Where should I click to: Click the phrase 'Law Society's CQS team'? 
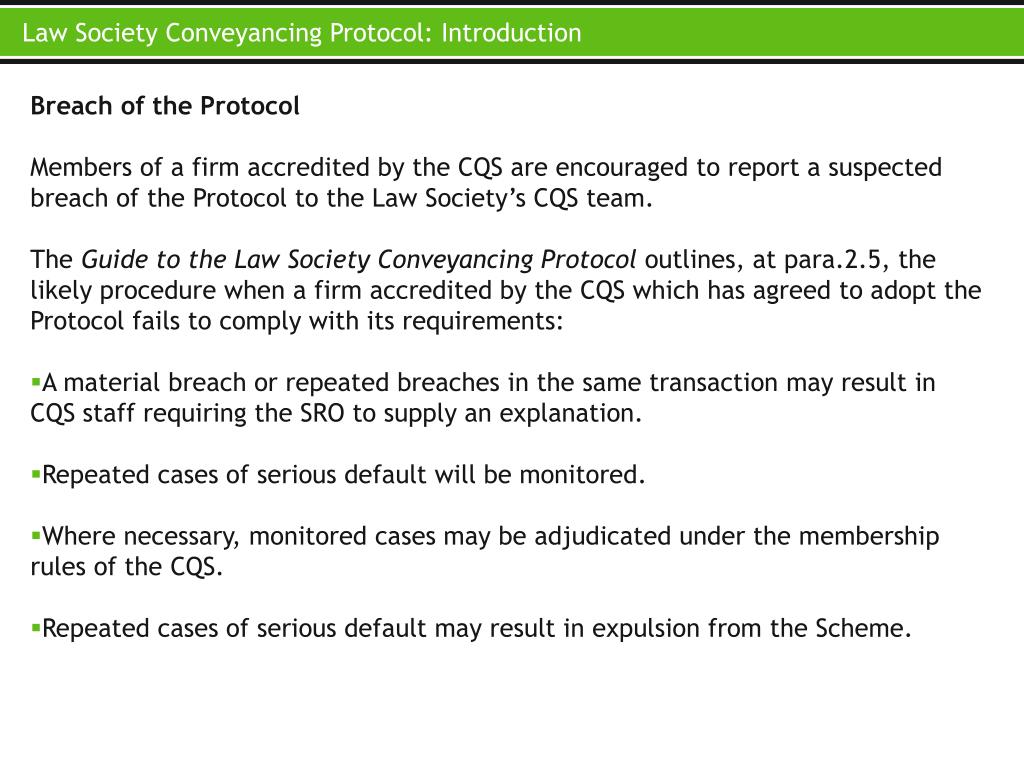click(512, 198)
